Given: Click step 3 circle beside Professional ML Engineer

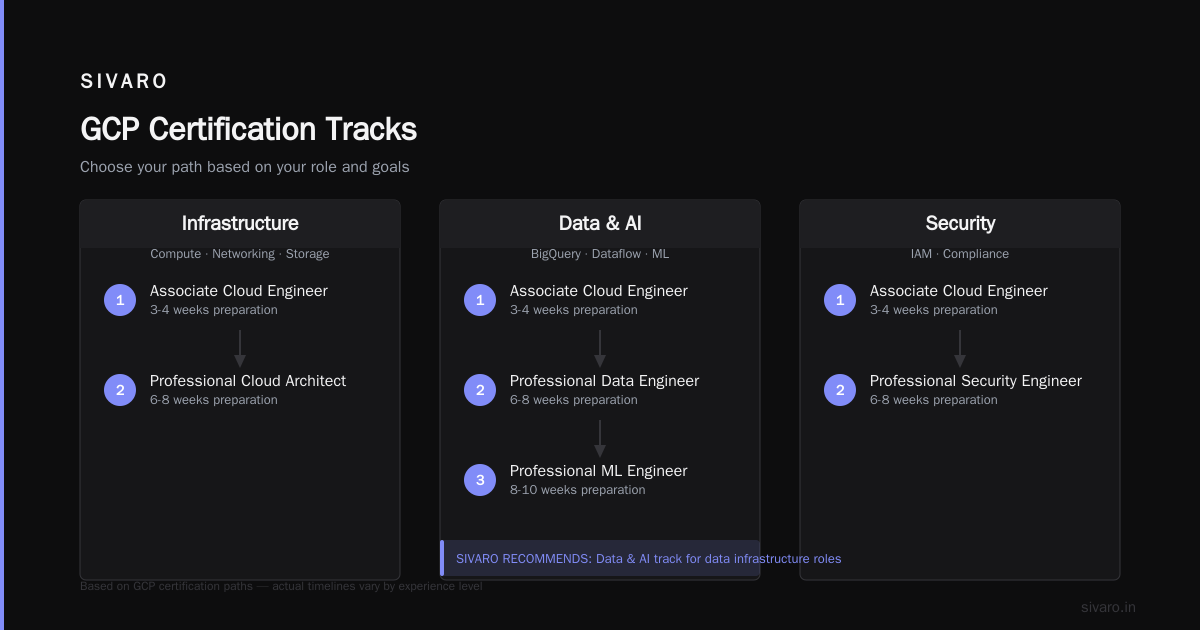Looking at the screenshot, I should (x=480, y=480).
